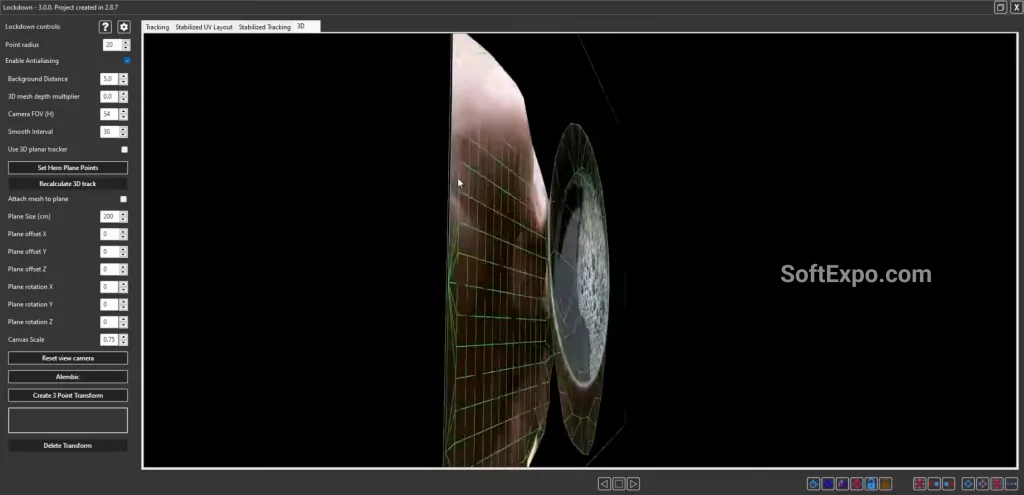This screenshot has width=1024, height=495.
Task: Click the step backward triangle button
Action: [x=604, y=484]
